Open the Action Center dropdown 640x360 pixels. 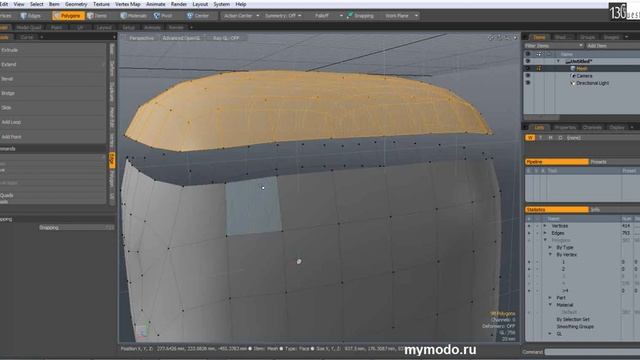click(x=241, y=16)
